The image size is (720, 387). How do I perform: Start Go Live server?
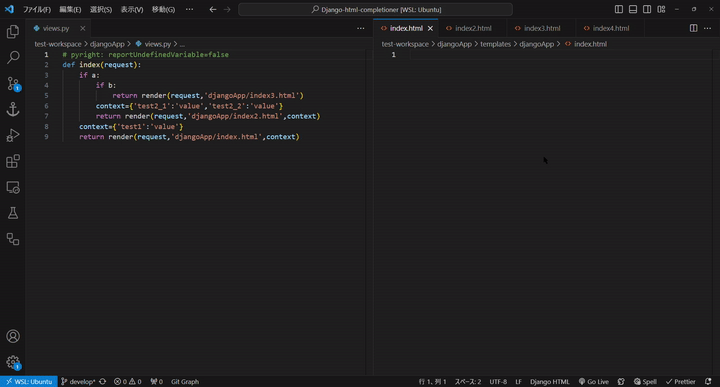point(593,381)
